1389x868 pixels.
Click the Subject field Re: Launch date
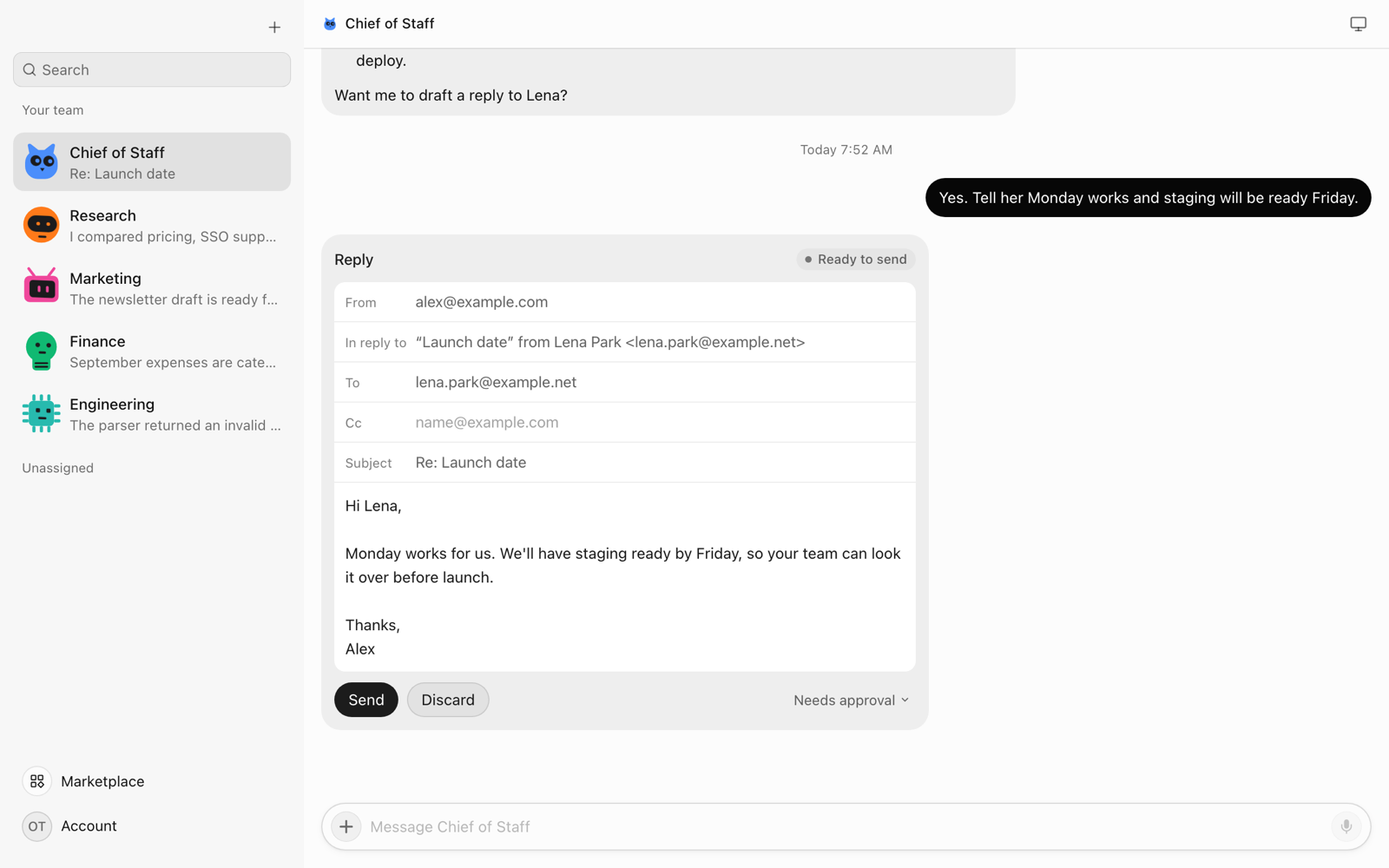click(x=471, y=463)
